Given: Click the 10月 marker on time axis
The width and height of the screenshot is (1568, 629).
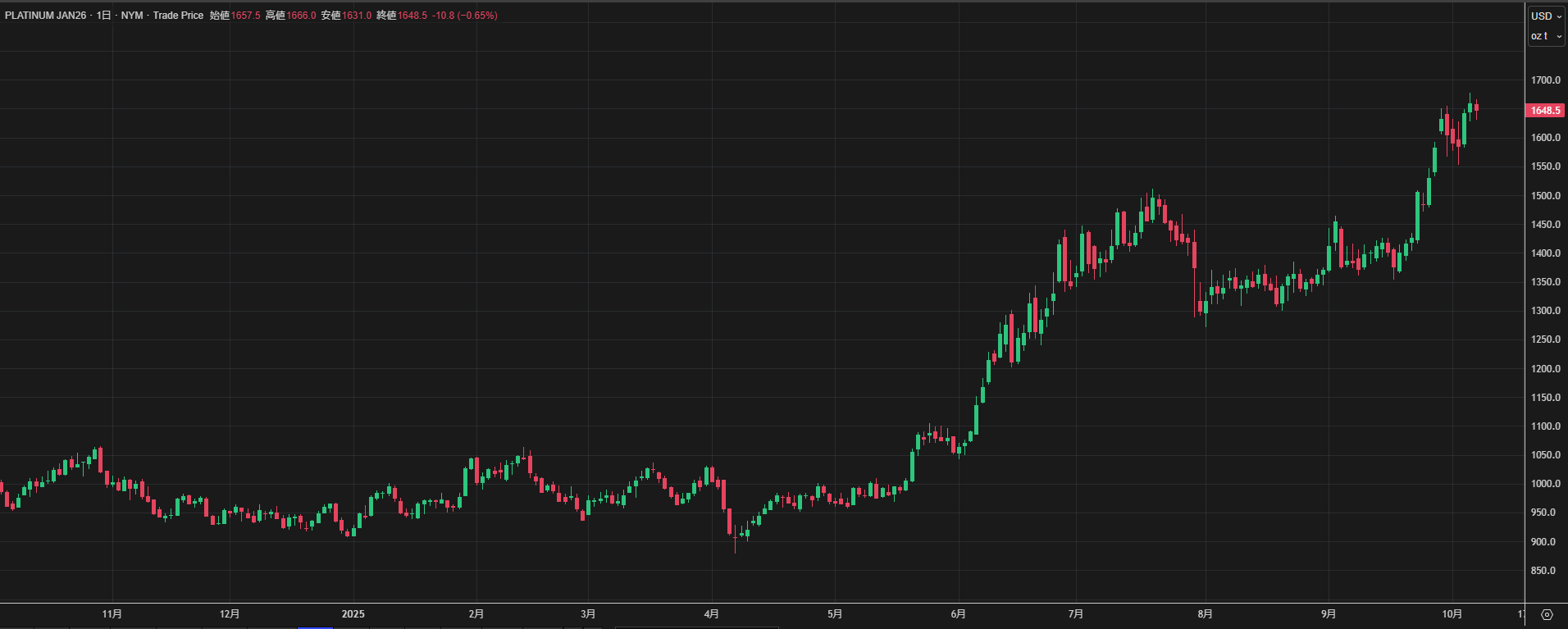Looking at the screenshot, I should coord(1452,614).
